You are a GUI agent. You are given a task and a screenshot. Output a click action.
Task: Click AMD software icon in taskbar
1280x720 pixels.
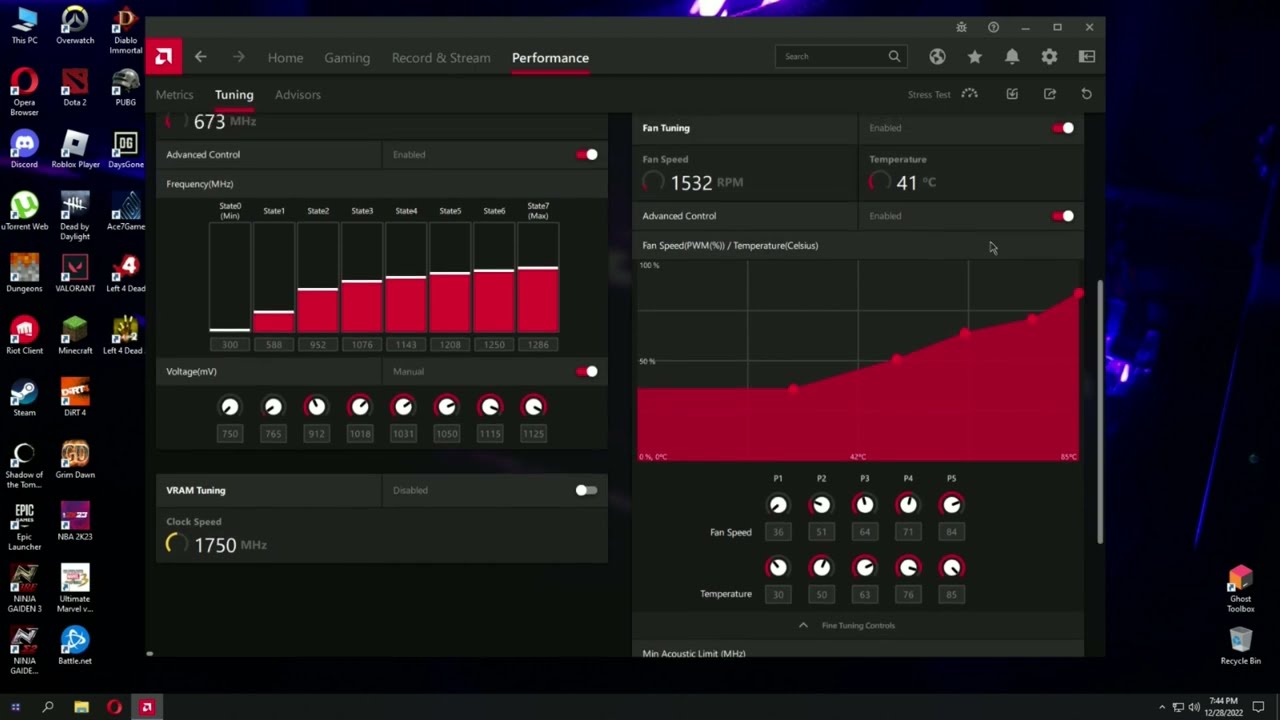click(147, 707)
